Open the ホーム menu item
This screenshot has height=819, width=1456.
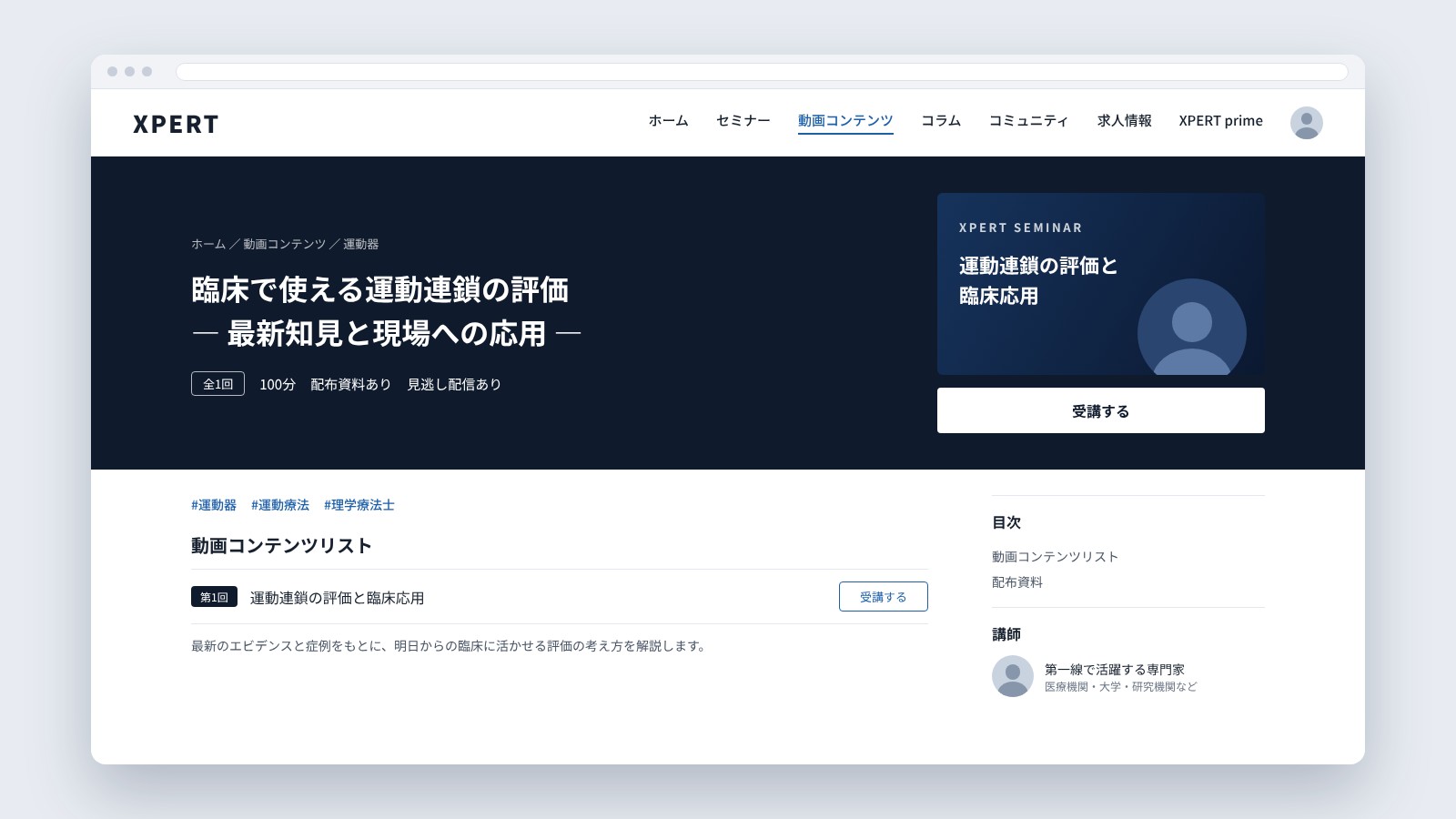[x=668, y=120]
